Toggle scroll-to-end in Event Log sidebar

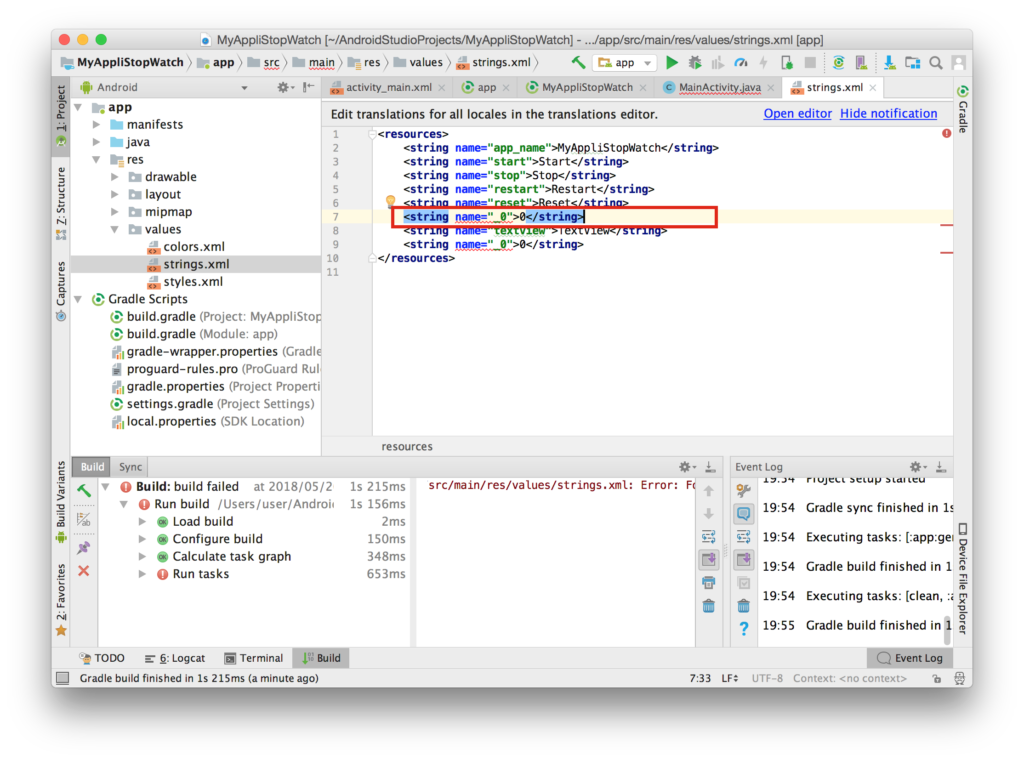coord(743,559)
